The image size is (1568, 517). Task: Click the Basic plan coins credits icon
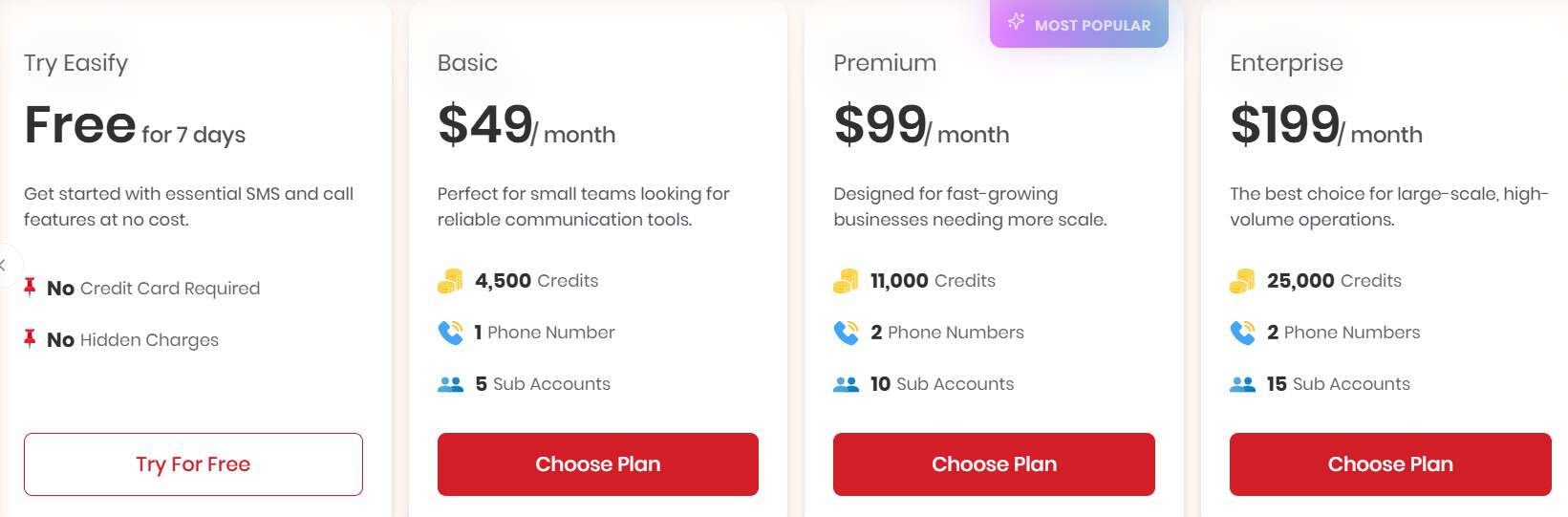pyautogui.click(x=450, y=281)
